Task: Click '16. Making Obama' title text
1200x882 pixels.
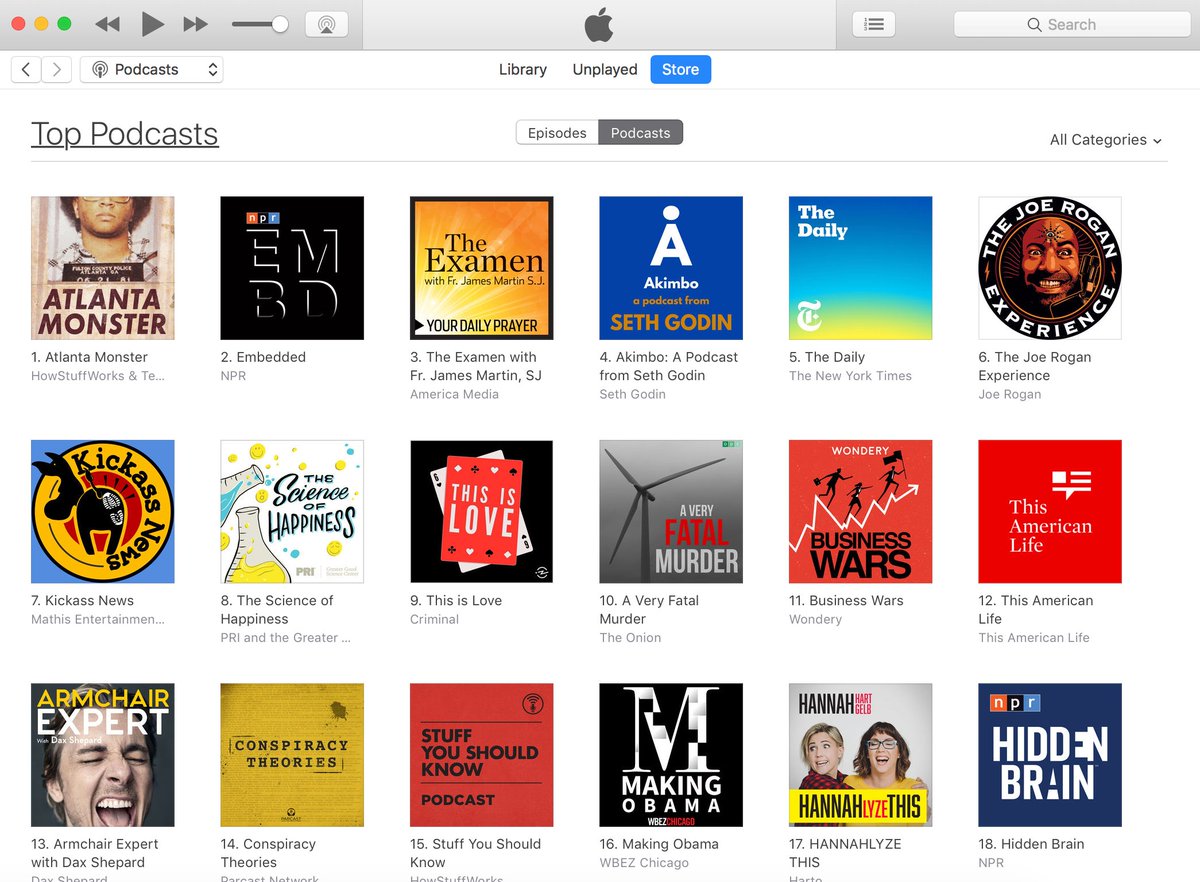Action: 659,844
